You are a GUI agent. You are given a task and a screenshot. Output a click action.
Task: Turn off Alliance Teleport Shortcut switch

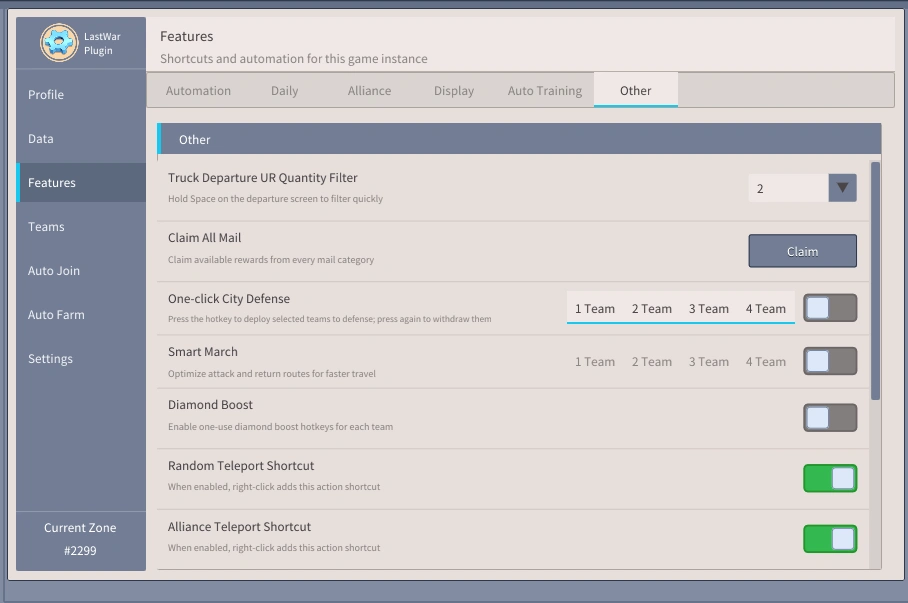[830, 539]
